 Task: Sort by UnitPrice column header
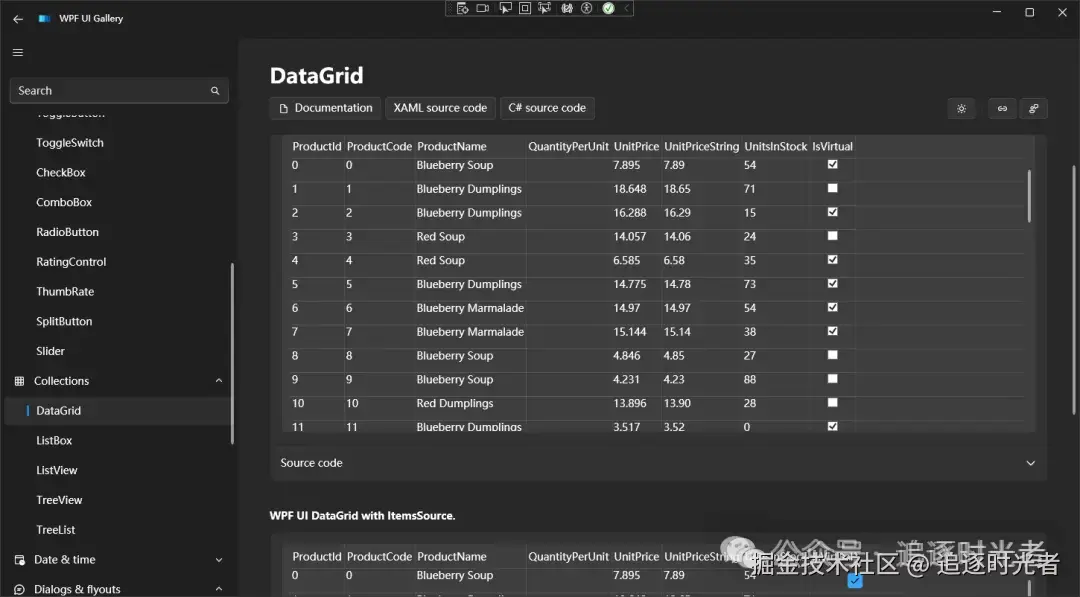[636, 147]
